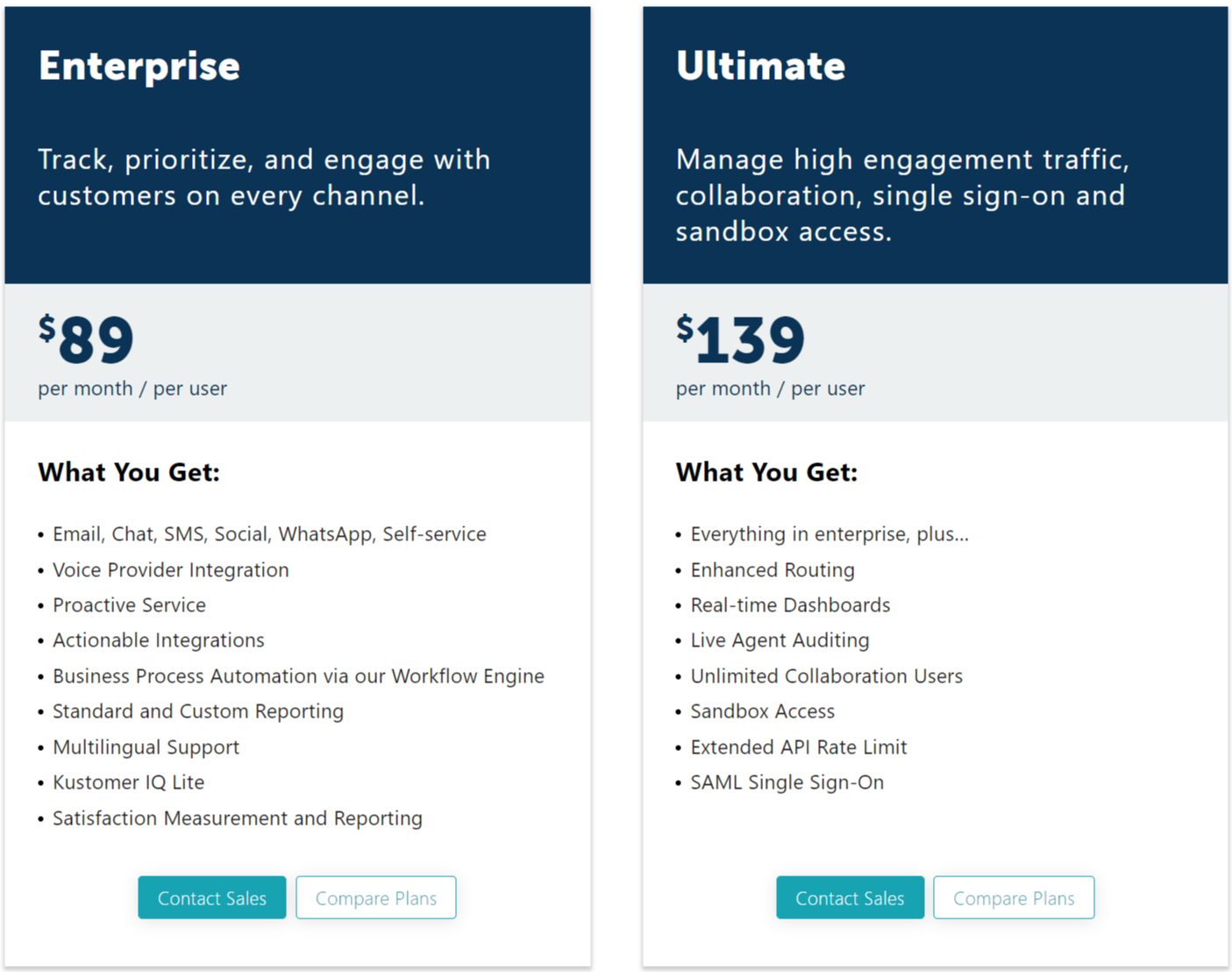Click Compare Plans under Enterprise plan
Viewport: 1232px width, 972px height.
tap(376, 897)
